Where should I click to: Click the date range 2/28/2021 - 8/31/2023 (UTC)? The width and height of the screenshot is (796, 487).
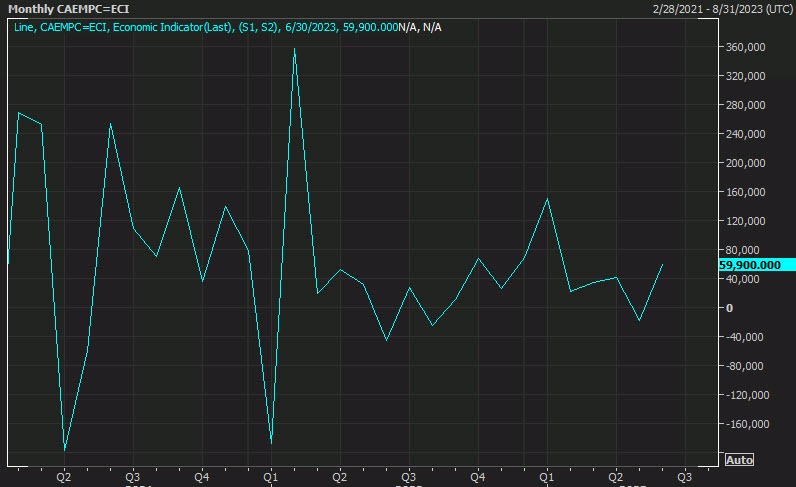pyautogui.click(x=722, y=9)
